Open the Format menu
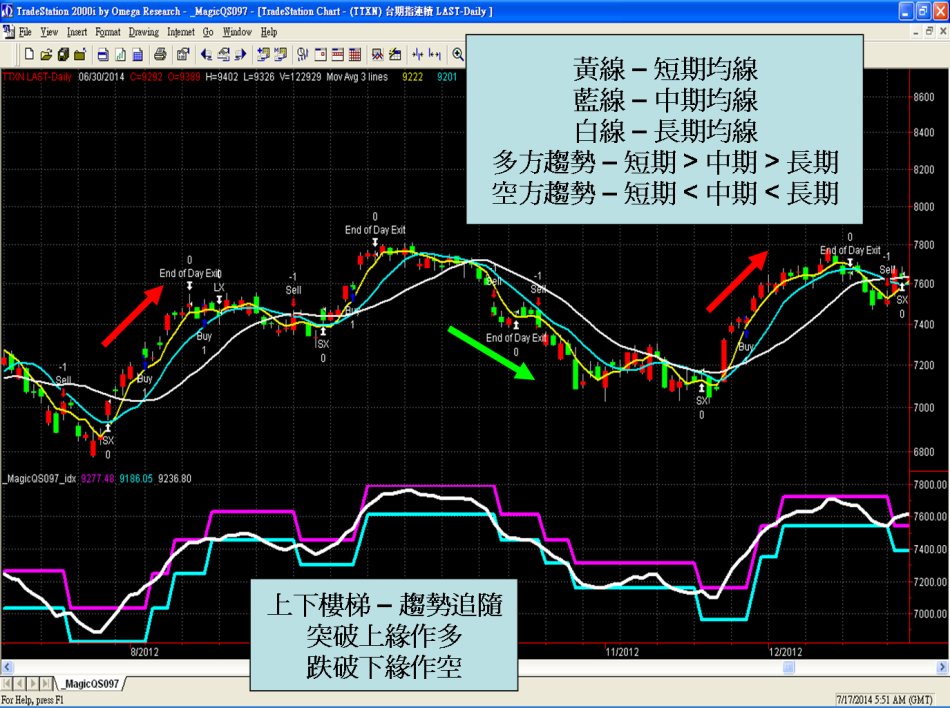The width and height of the screenshot is (950, 708). coord(107,32)
